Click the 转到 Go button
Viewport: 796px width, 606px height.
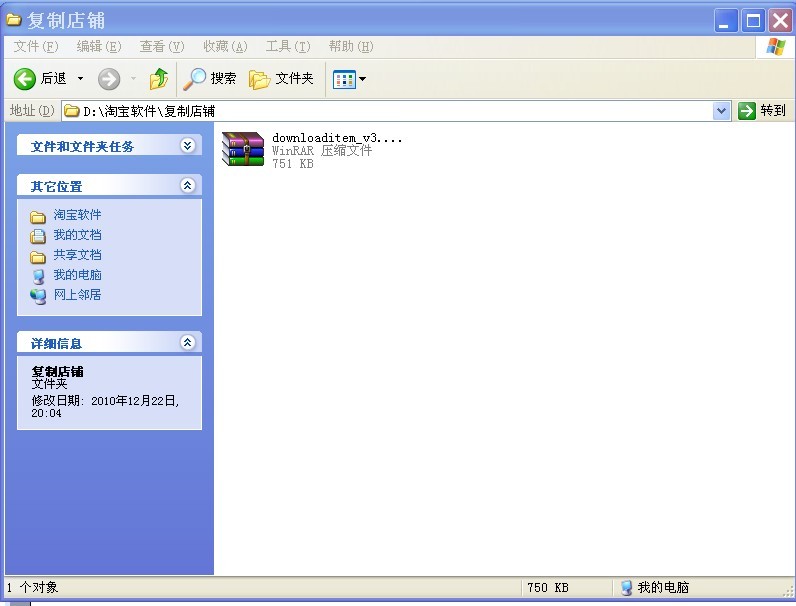tap(762, 111)
